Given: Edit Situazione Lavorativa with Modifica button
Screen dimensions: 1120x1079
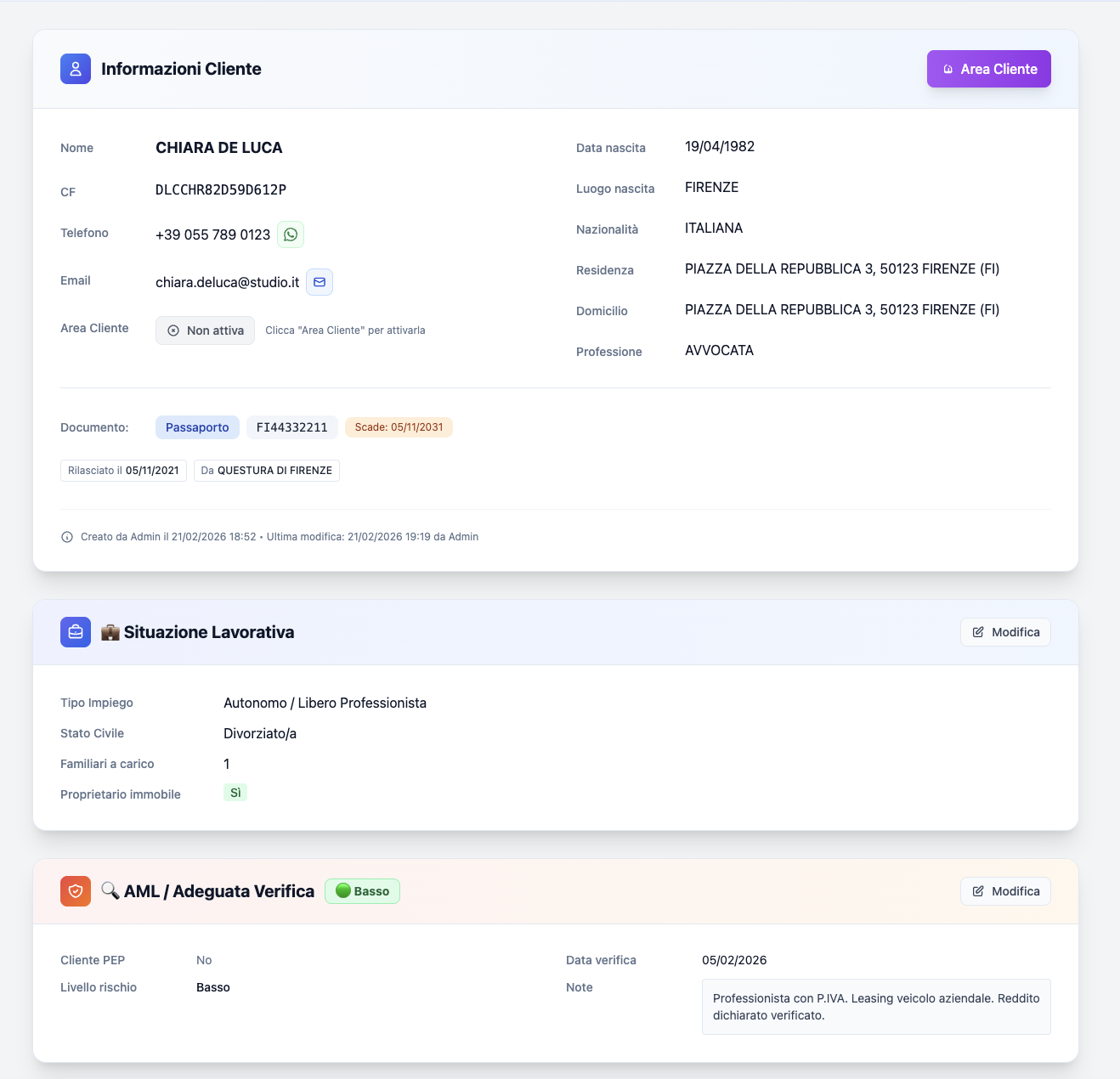Looking at the screenshot, I should click(1005, 632).
